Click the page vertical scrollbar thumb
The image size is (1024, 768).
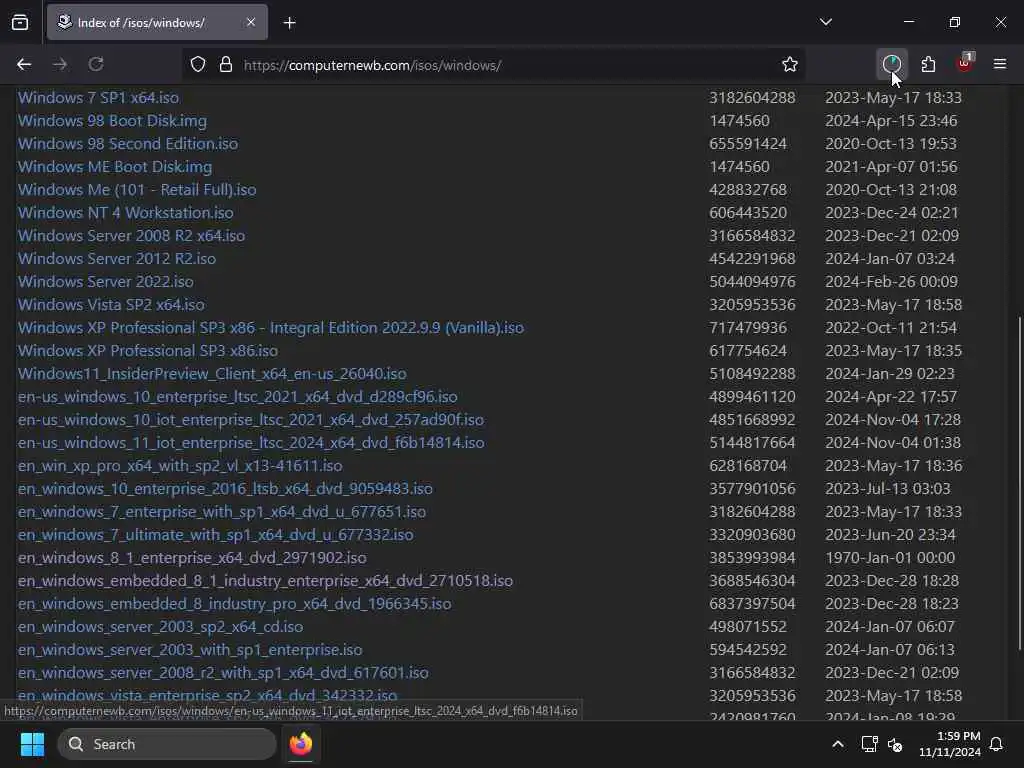[1019, 483]
